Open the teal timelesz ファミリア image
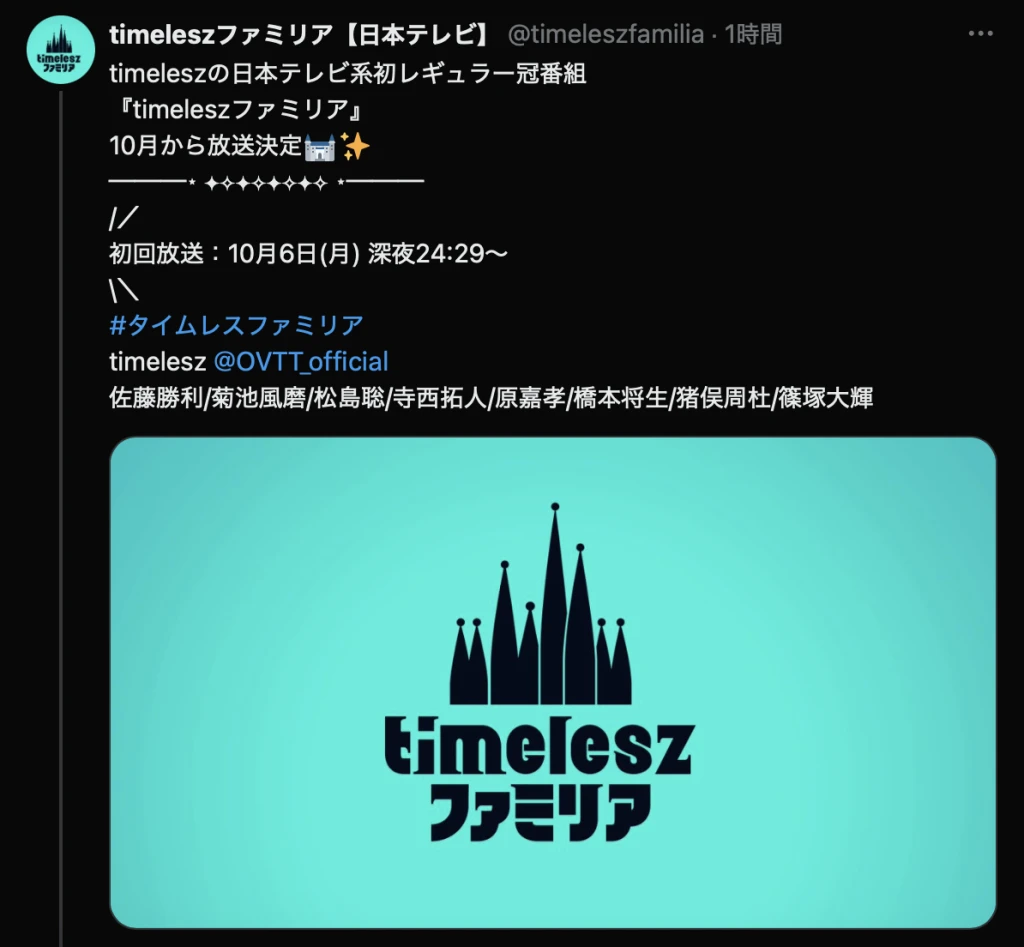Image resolution: width=1024 pixels, height=947 pixels. (x=552, y=682)
